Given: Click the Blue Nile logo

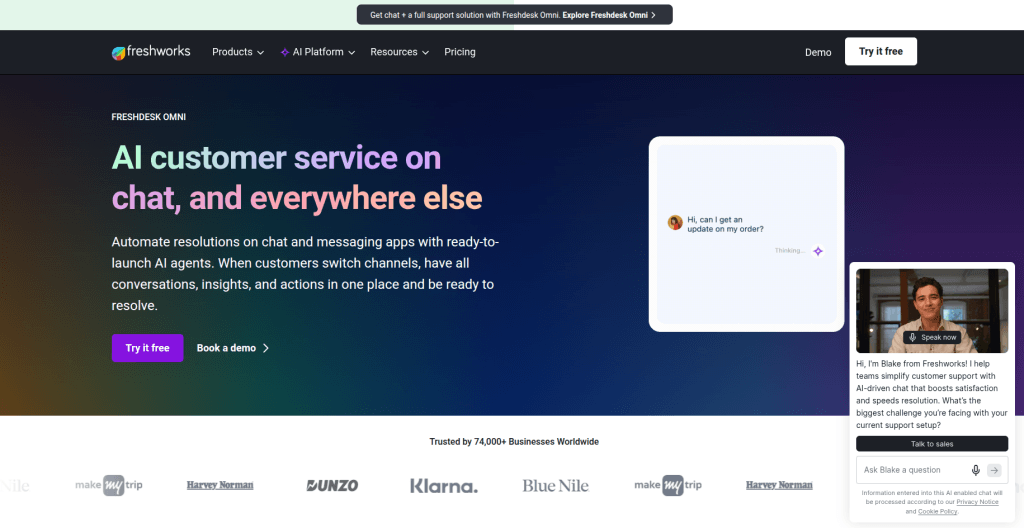Looking at the screenshot, I should pyautogui.click(x=555, y=486).
